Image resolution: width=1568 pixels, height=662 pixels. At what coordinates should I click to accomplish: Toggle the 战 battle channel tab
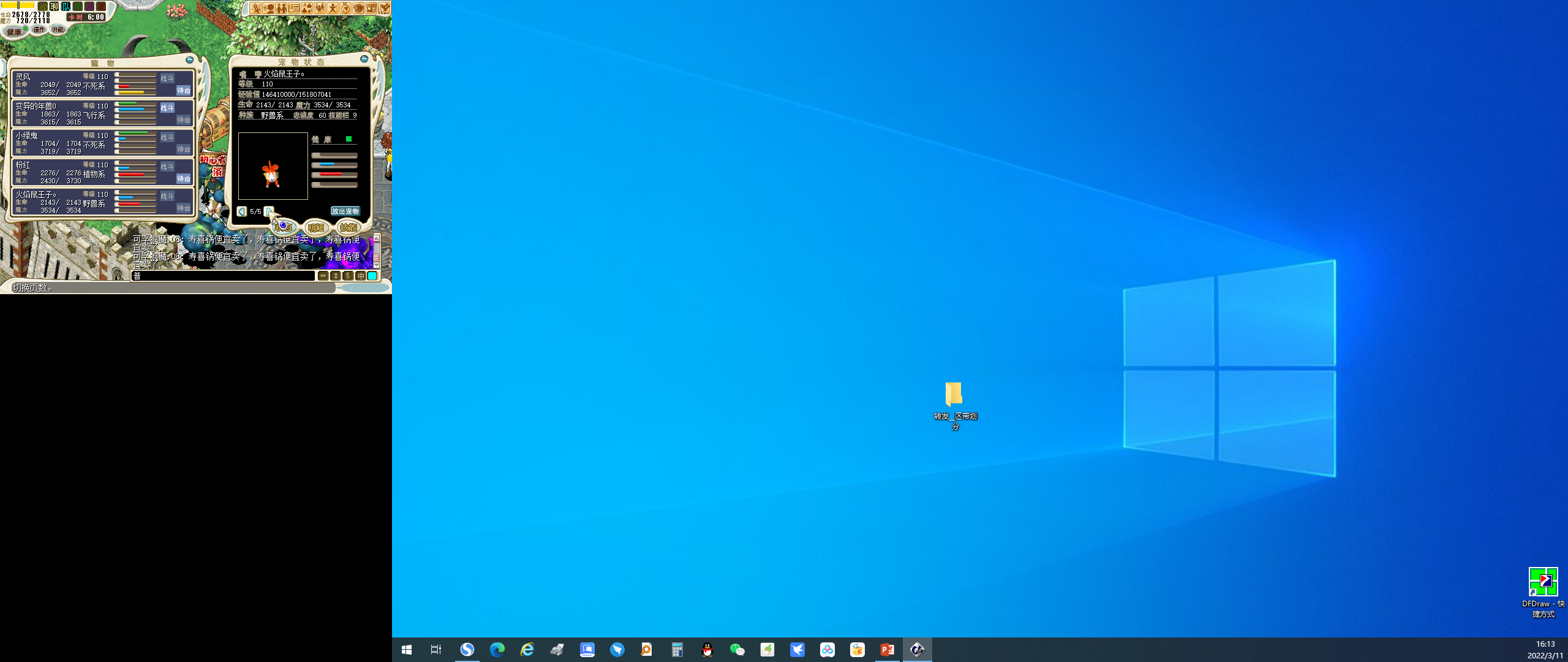43,6
